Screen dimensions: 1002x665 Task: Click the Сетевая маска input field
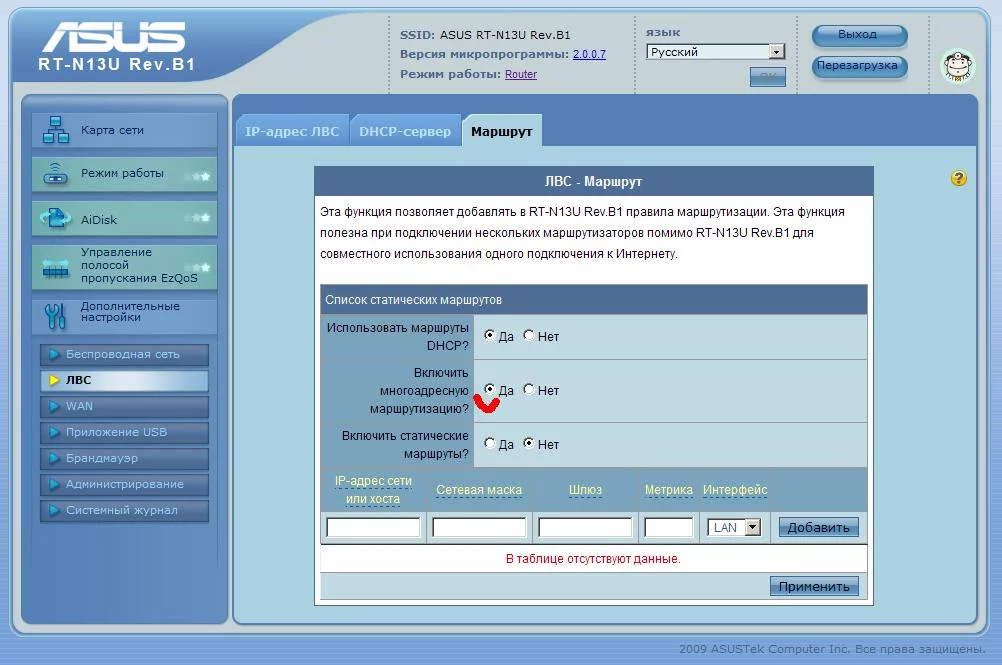479,527
